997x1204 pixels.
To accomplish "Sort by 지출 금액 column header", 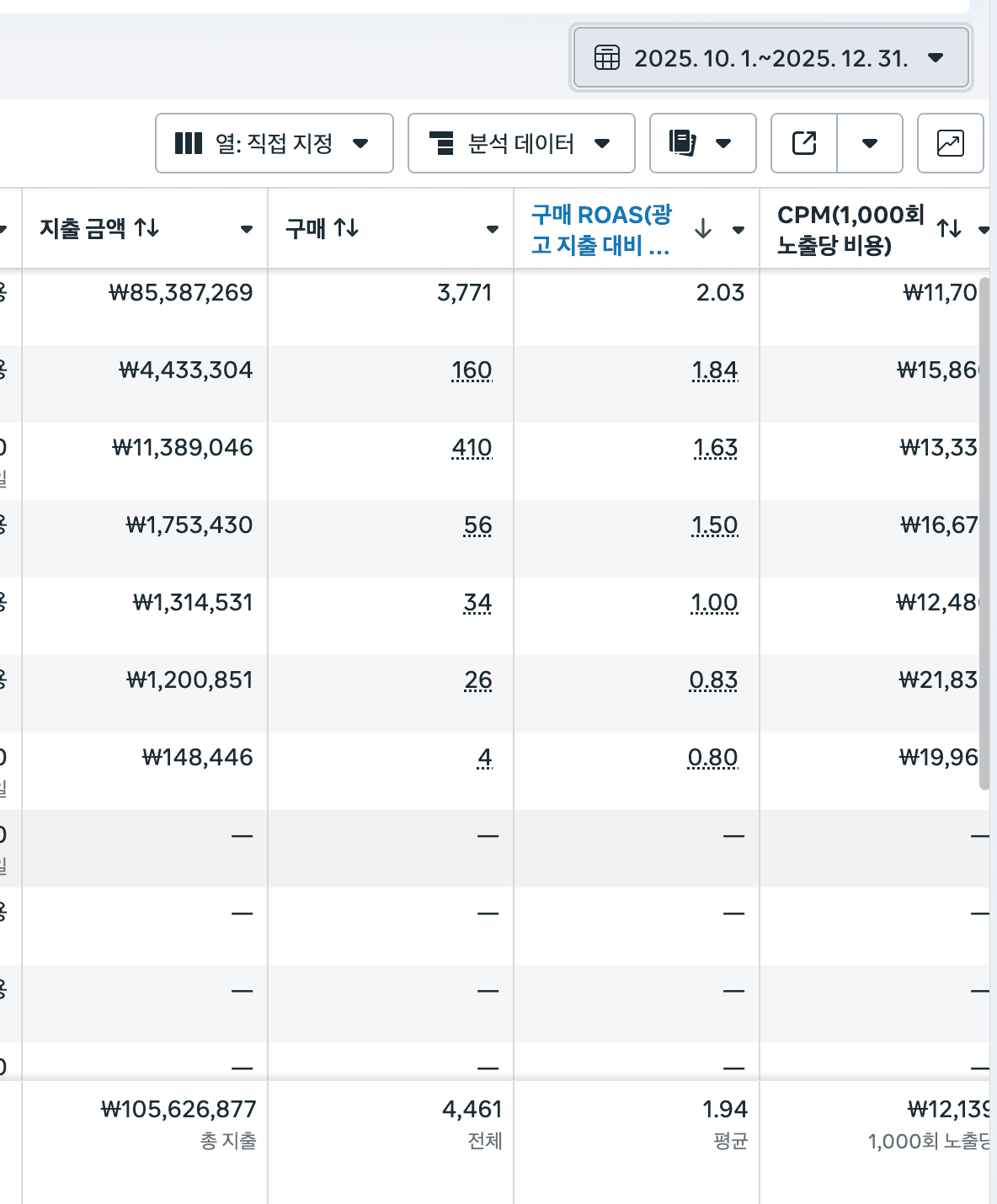I will click(x=83, y=228).
